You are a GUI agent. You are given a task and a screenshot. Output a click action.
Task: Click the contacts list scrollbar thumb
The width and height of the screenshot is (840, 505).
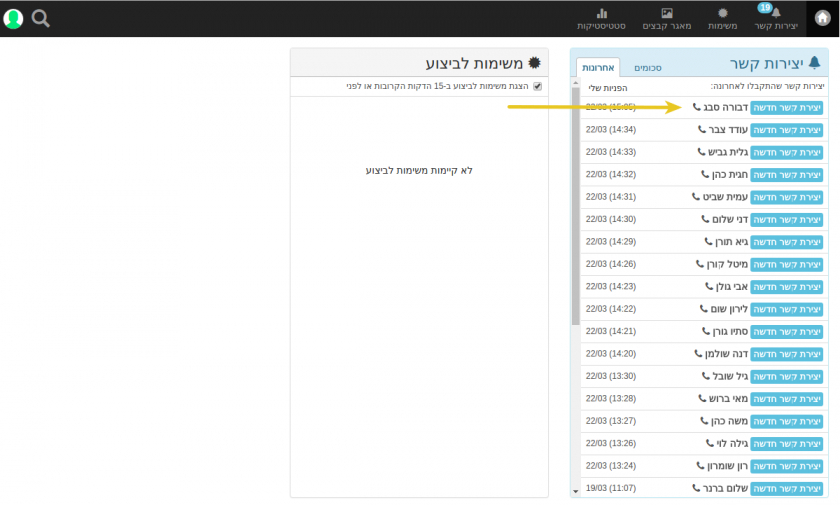pos(575,206)
